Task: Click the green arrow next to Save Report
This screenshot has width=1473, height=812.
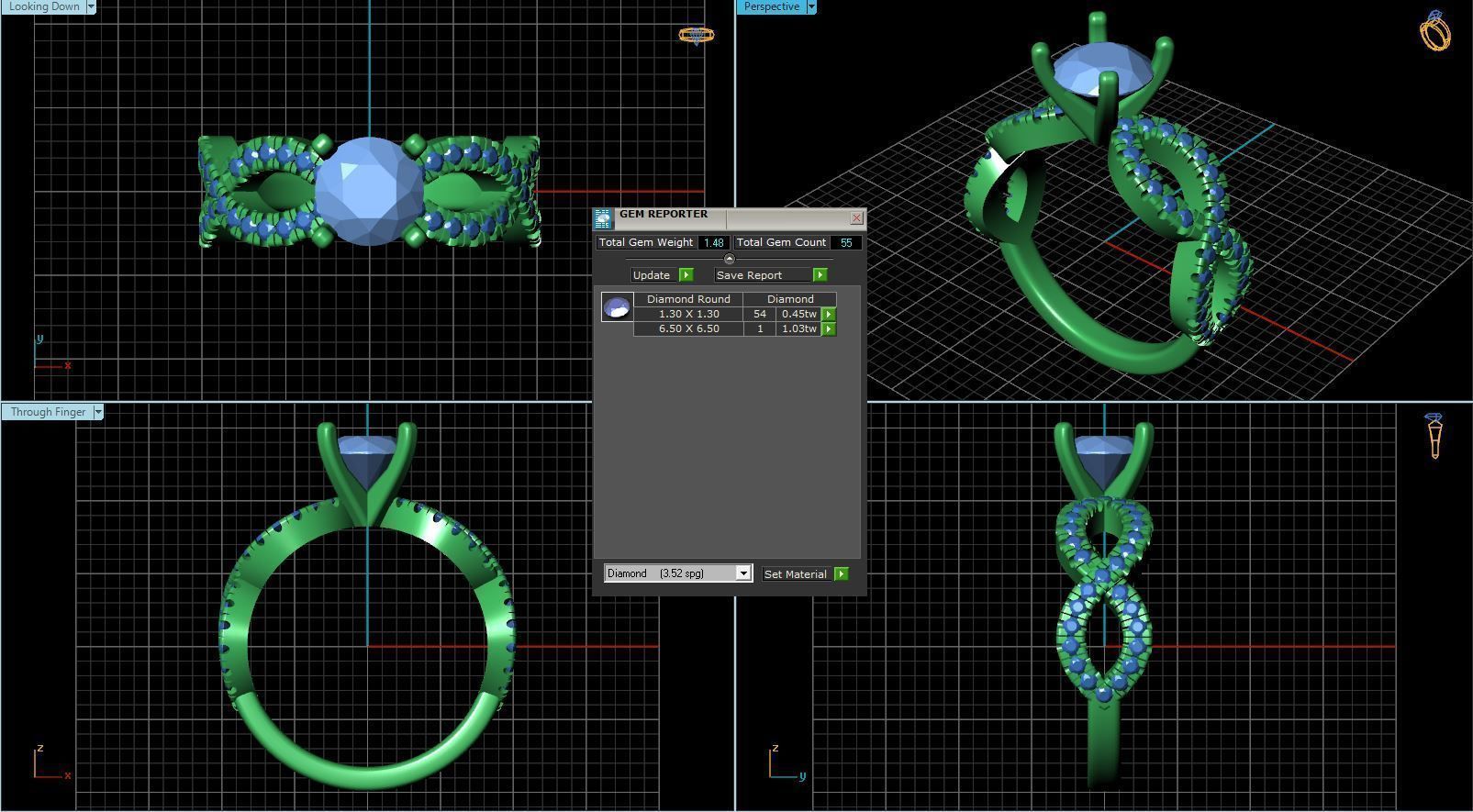Action: 820,275
